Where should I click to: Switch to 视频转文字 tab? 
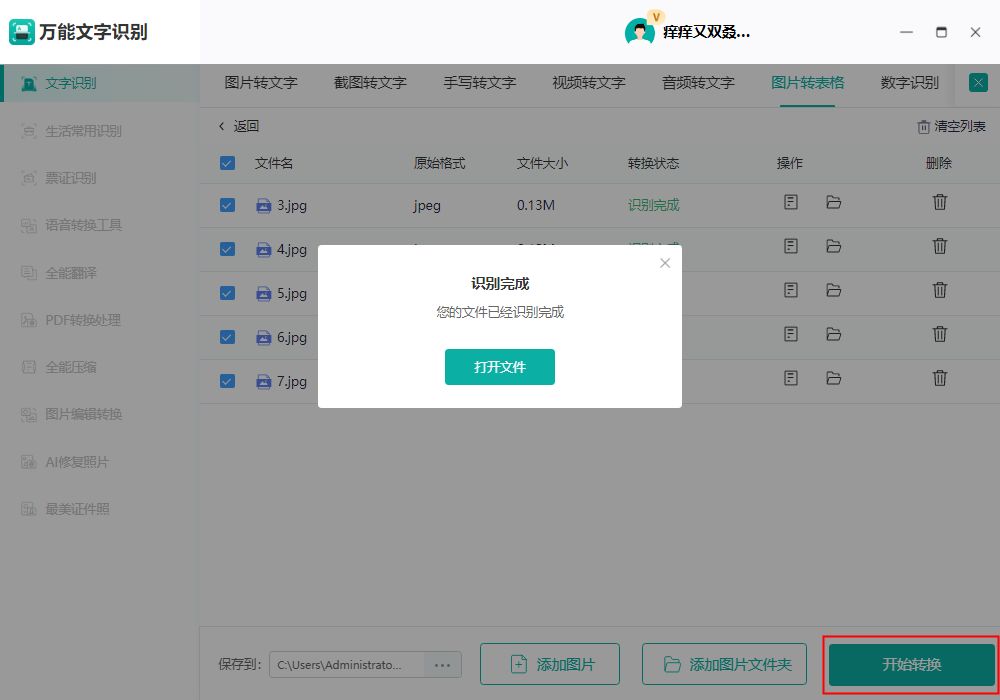click(x=589, y=83)
